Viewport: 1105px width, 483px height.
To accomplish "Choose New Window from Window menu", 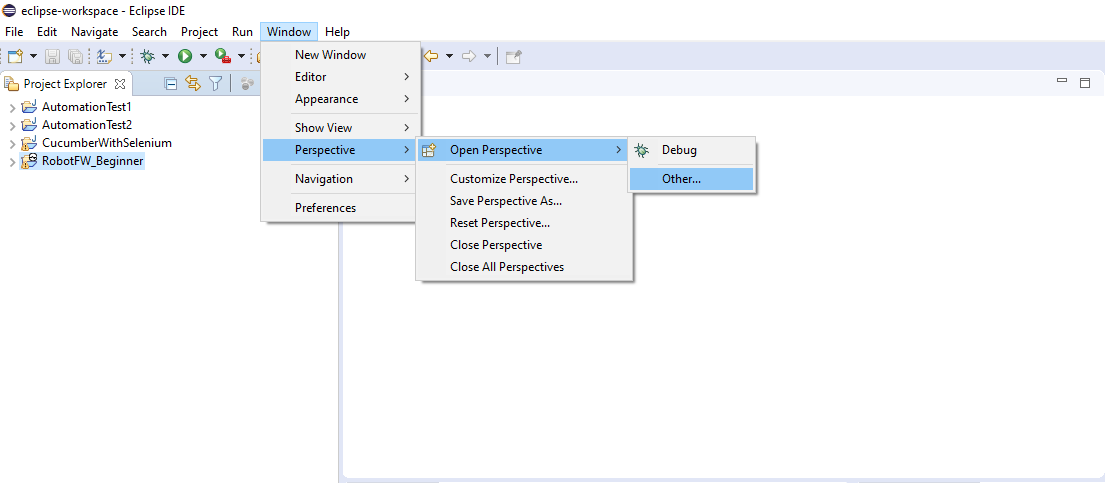I will click(x=340, y=54).
